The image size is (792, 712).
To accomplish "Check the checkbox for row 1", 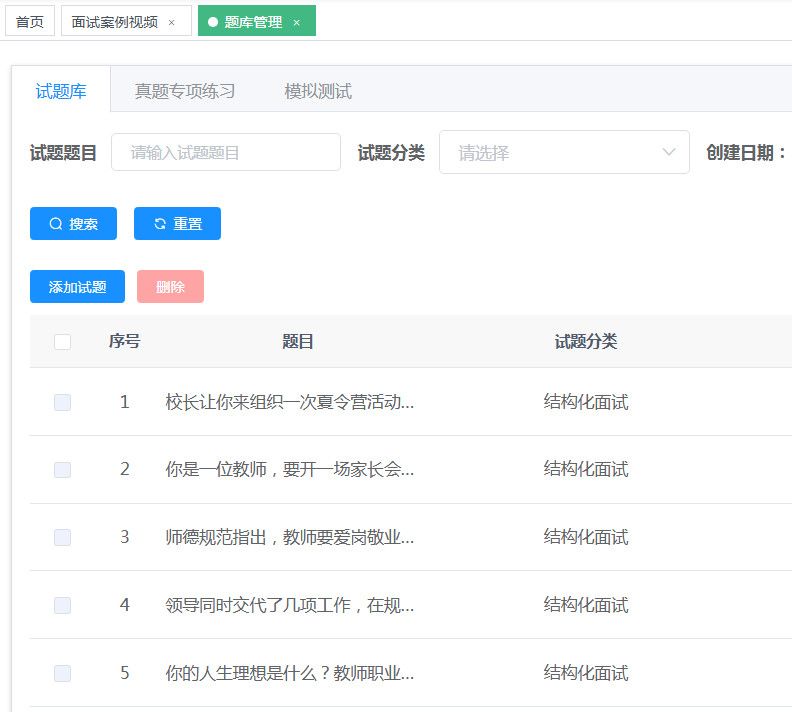I will click(x=62, y=402).
